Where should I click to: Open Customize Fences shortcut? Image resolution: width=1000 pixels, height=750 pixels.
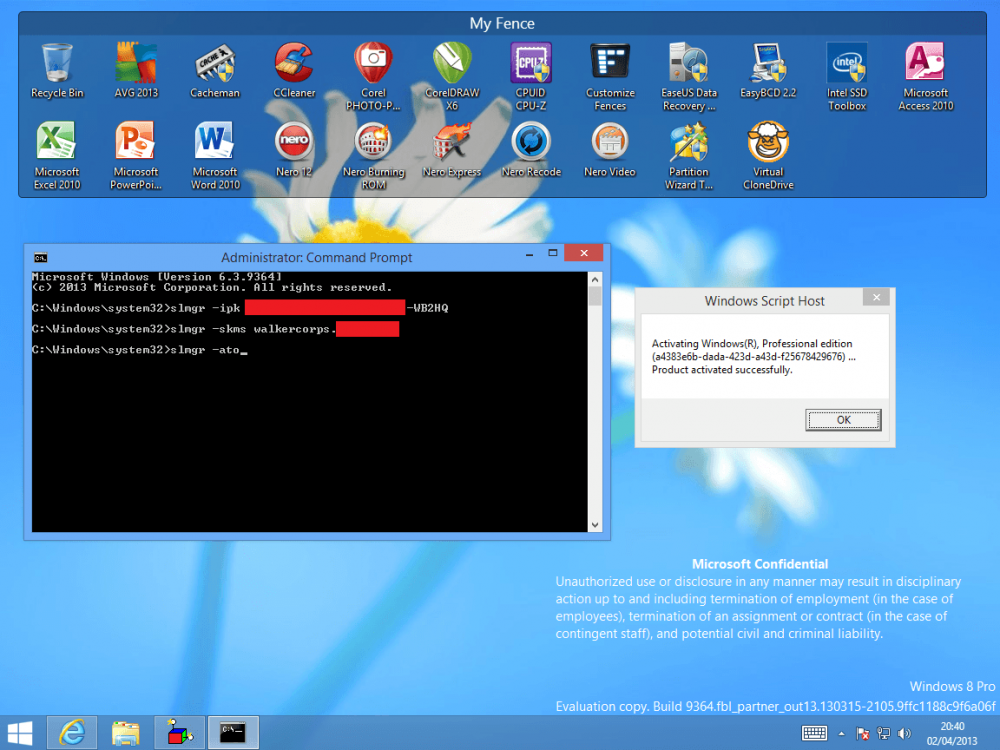coord(610,77)
